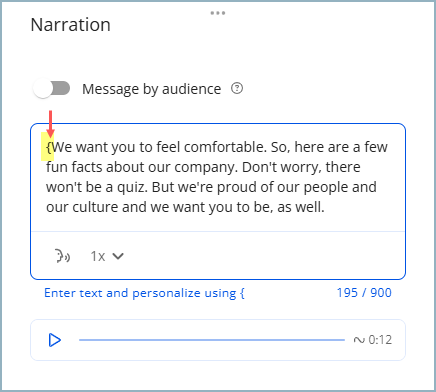Click the red arrow annotation
436x392 pixels.
pyautogui.click(x=50, y=124)
